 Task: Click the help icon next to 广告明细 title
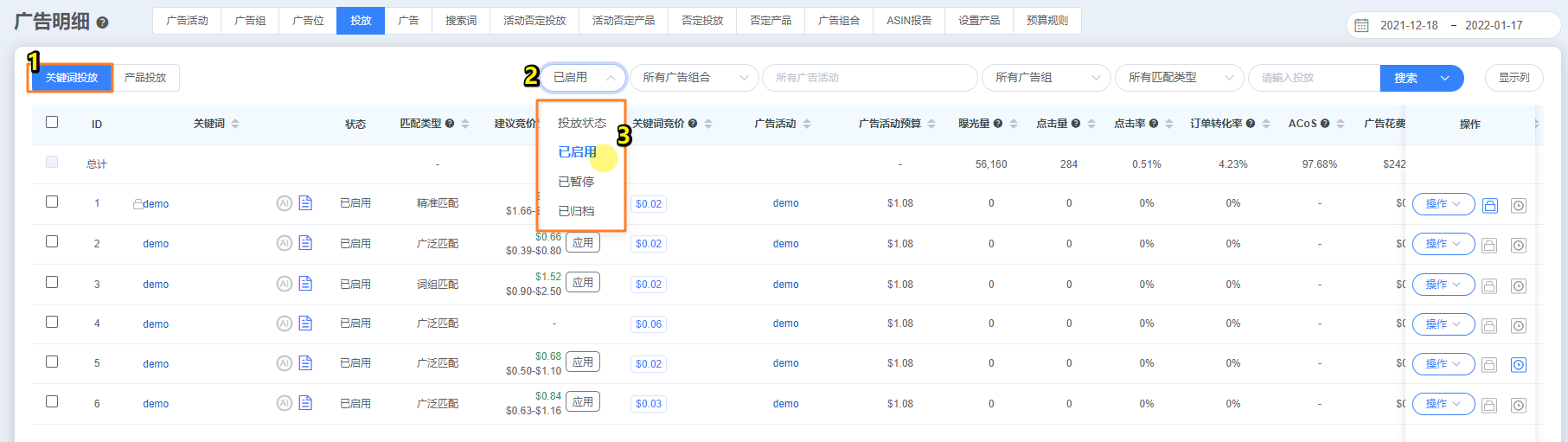(102, 23)
